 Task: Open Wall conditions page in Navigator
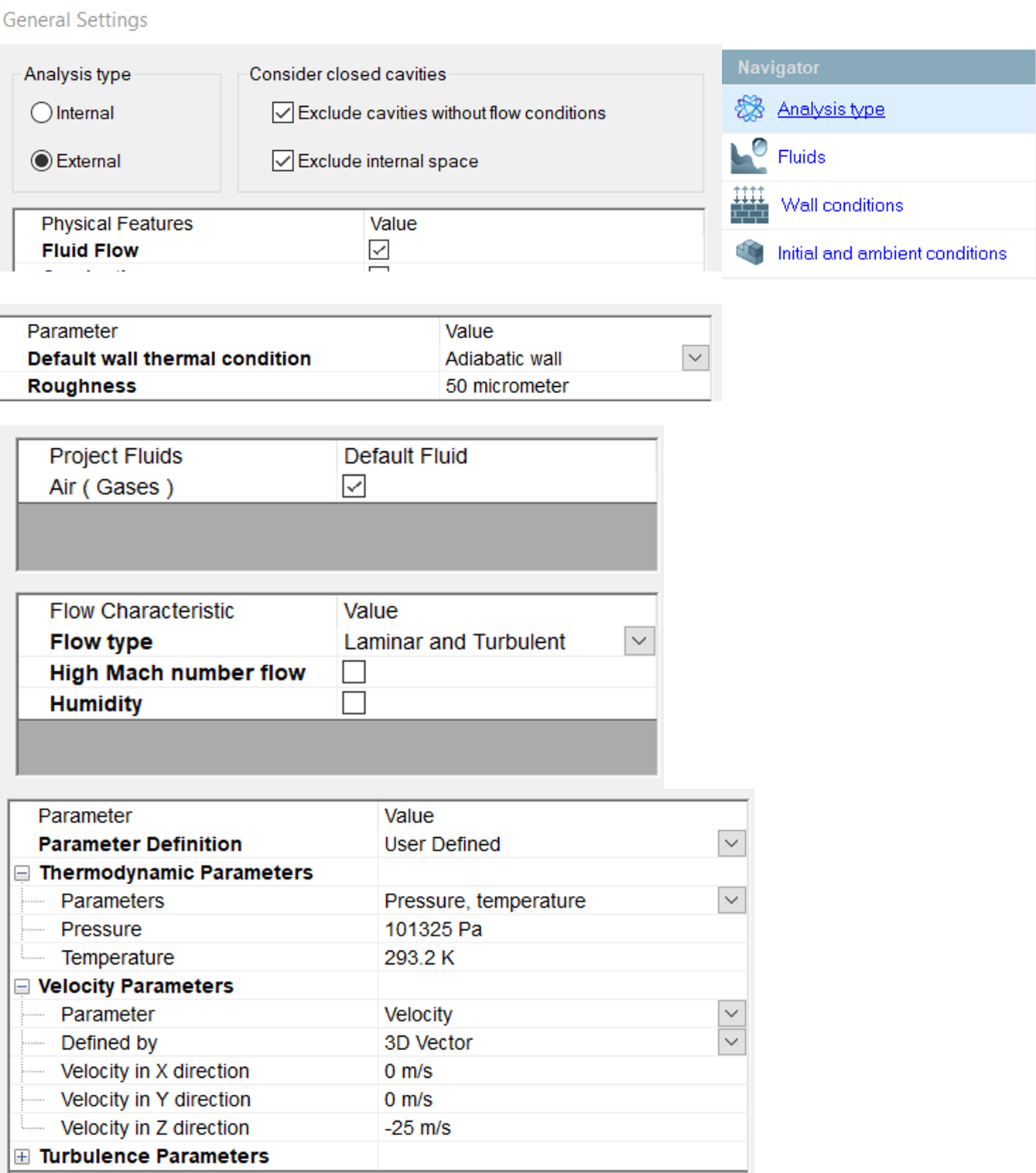842,205
